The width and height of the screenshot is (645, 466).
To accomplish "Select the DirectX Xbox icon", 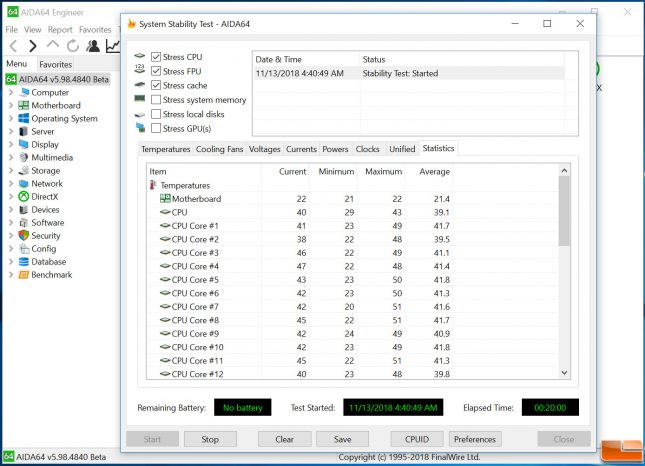I will [24, 197].
